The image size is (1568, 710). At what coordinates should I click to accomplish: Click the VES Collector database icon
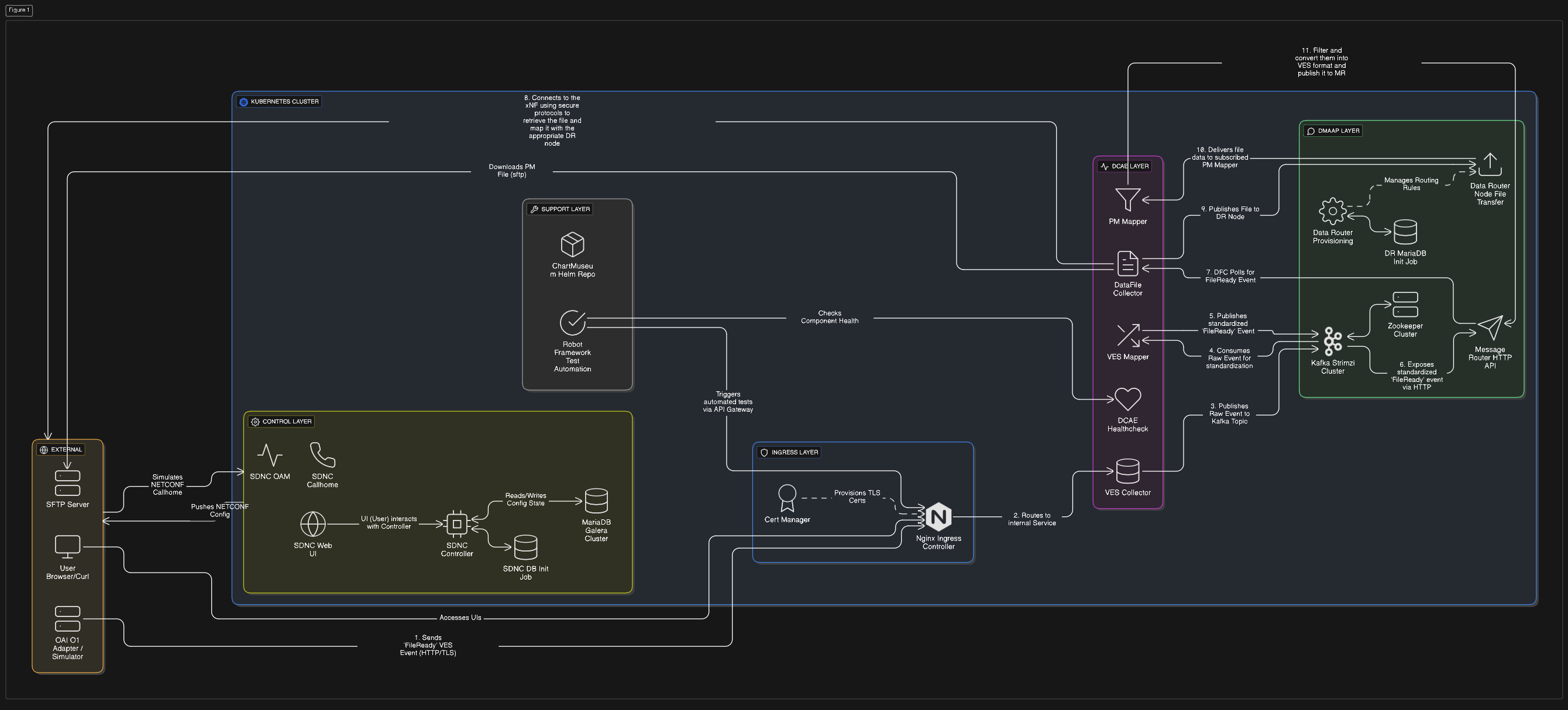pyautogui.click(x=1127, y=471)
